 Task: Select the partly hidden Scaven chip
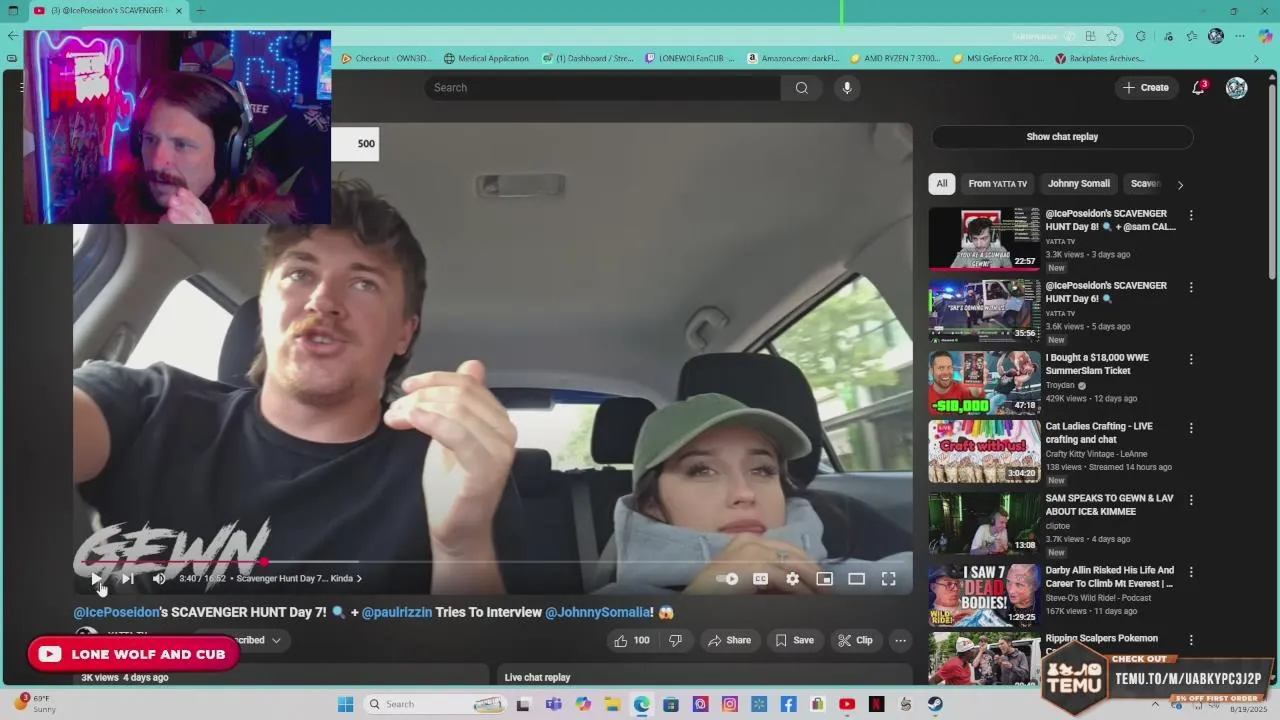tap(1145, 184)
